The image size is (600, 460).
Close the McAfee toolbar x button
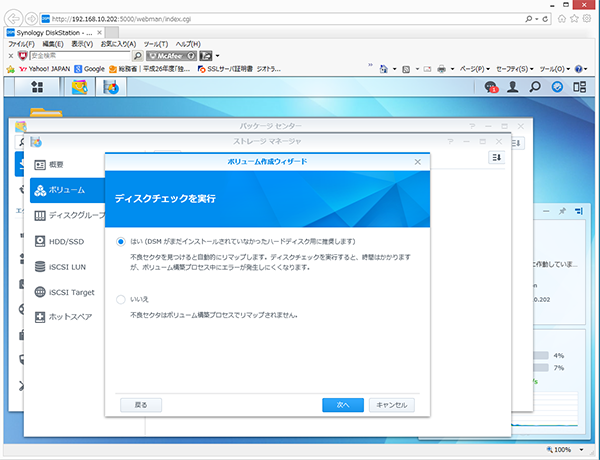(x=11, y=56)
